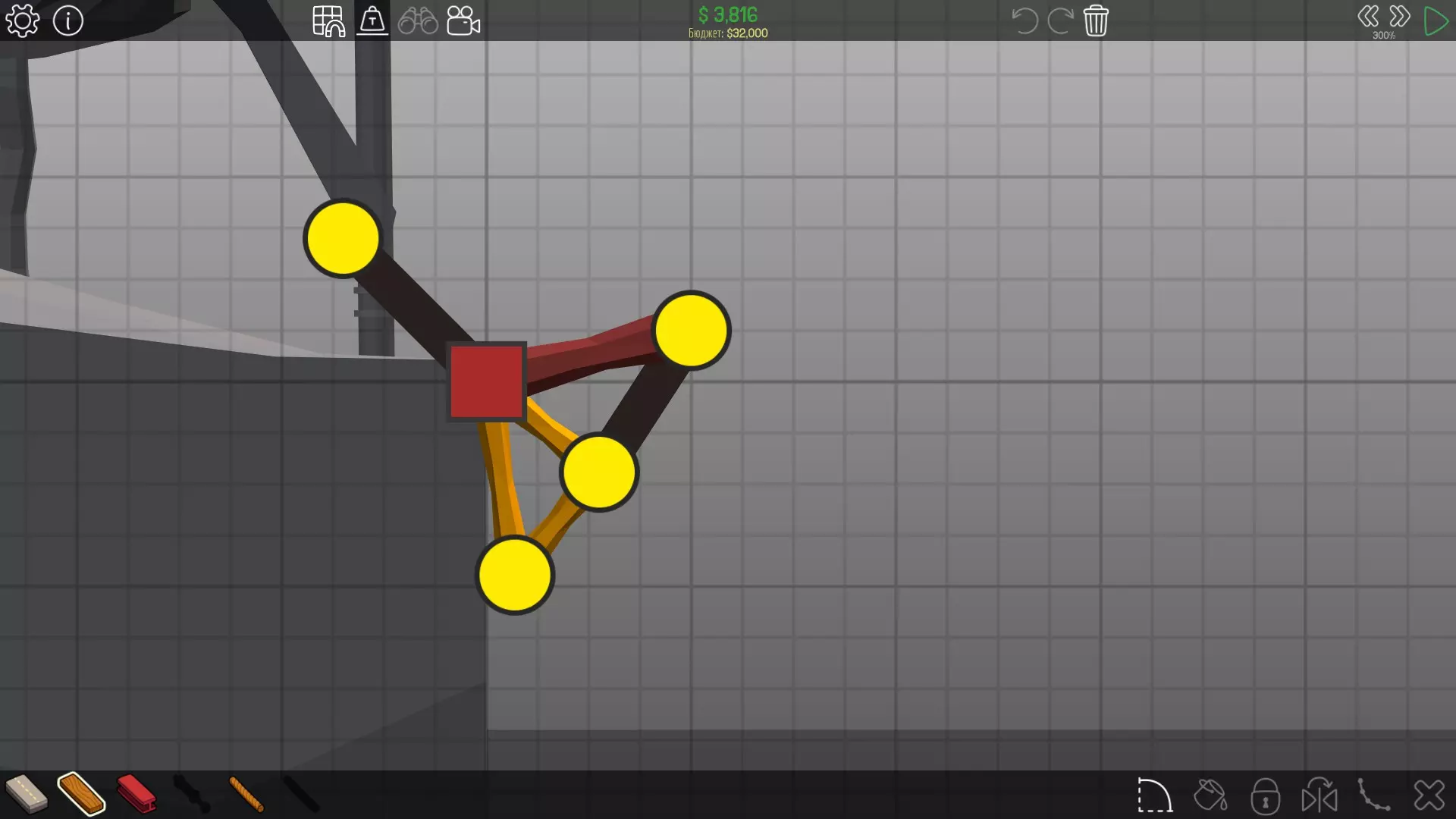This screenshot has width=1456, height=819.
Task: Select the road material
Action: pos(27,794)
